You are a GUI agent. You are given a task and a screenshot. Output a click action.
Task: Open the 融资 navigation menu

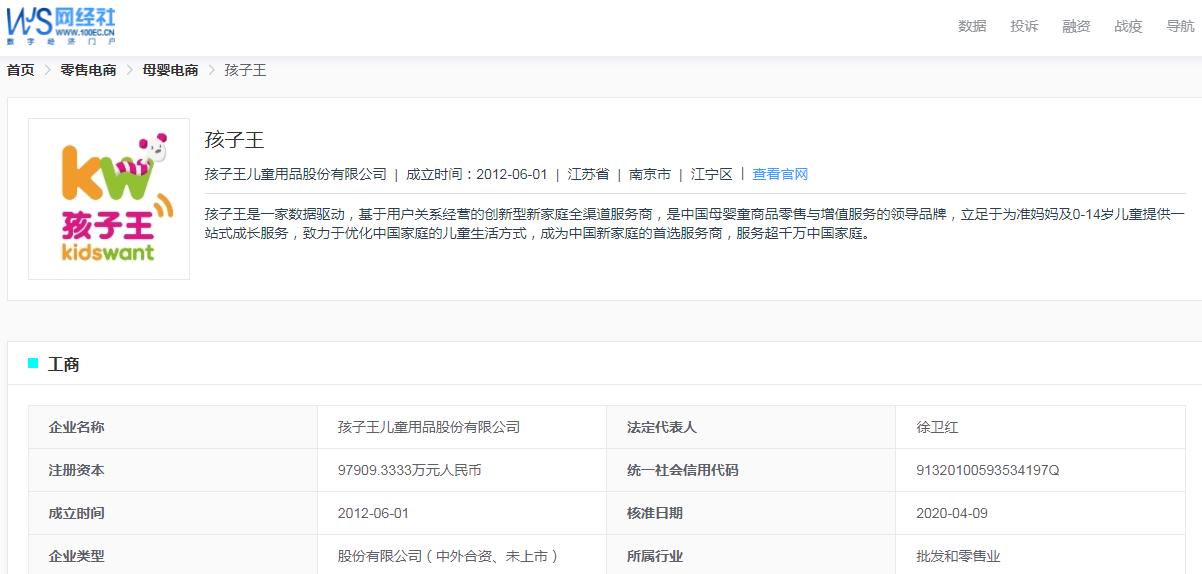coord(1076,26)
